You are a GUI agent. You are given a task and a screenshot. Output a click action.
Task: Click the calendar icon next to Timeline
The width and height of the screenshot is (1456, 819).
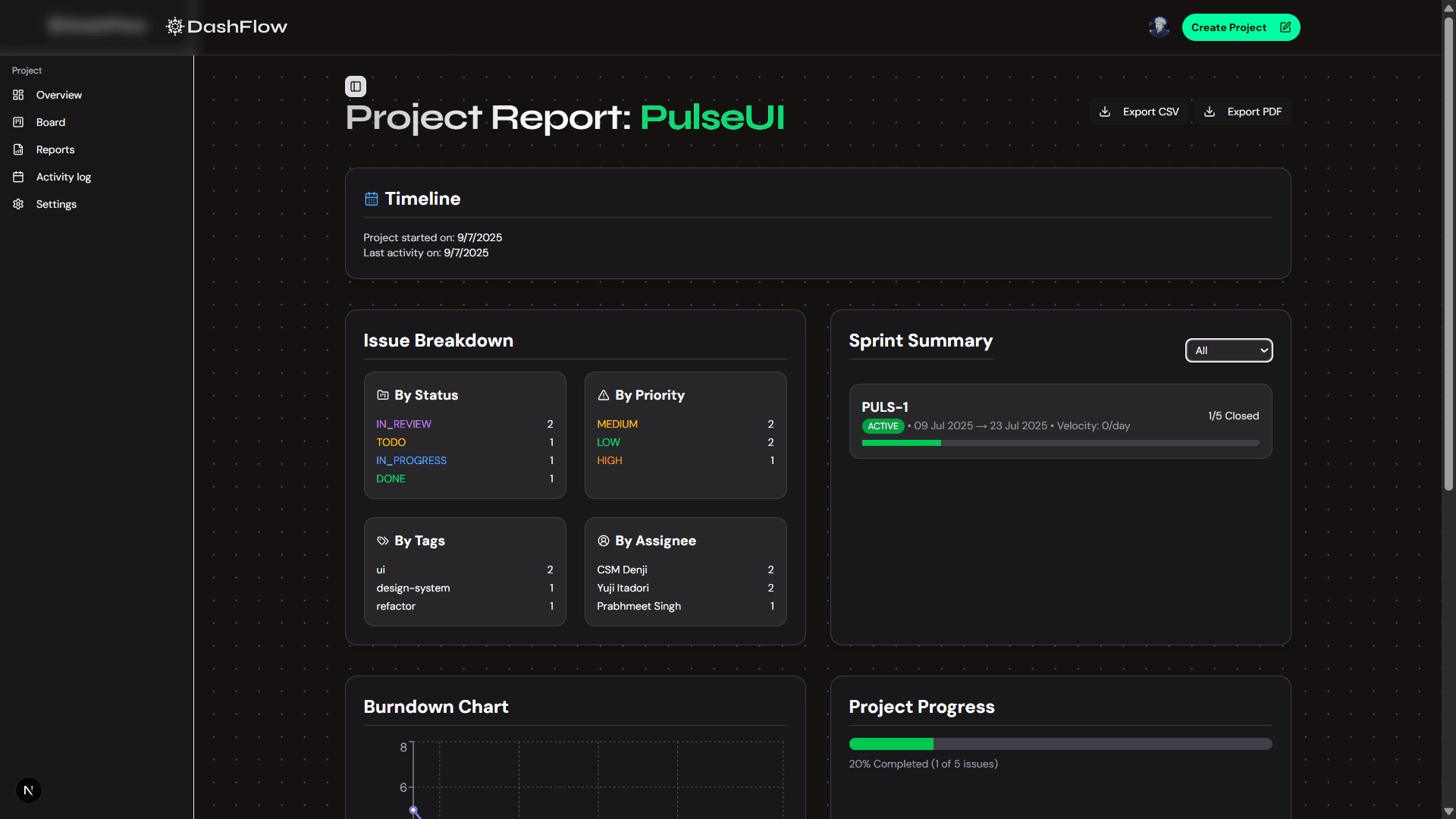coord(371,198)
